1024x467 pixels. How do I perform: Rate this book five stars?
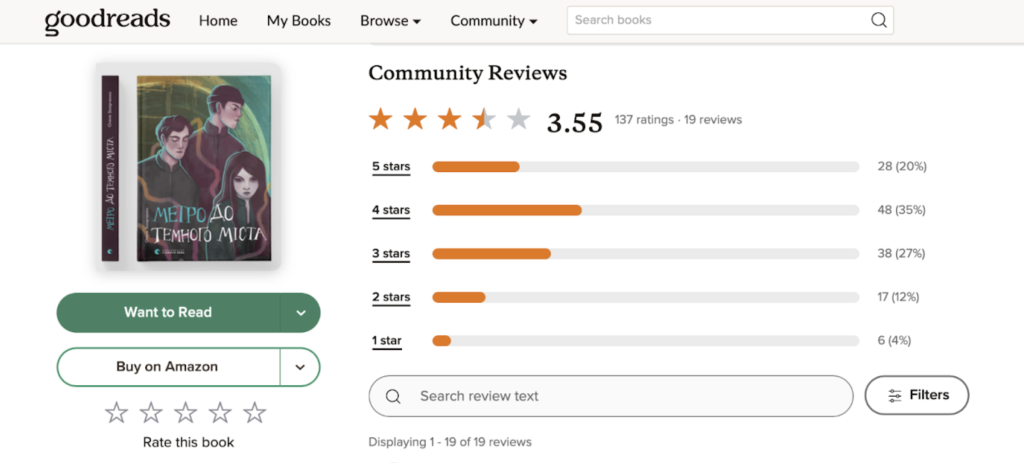255,412
